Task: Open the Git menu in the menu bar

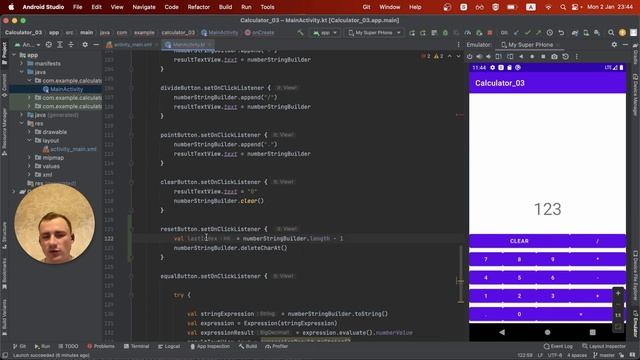Action: point(366,7)
